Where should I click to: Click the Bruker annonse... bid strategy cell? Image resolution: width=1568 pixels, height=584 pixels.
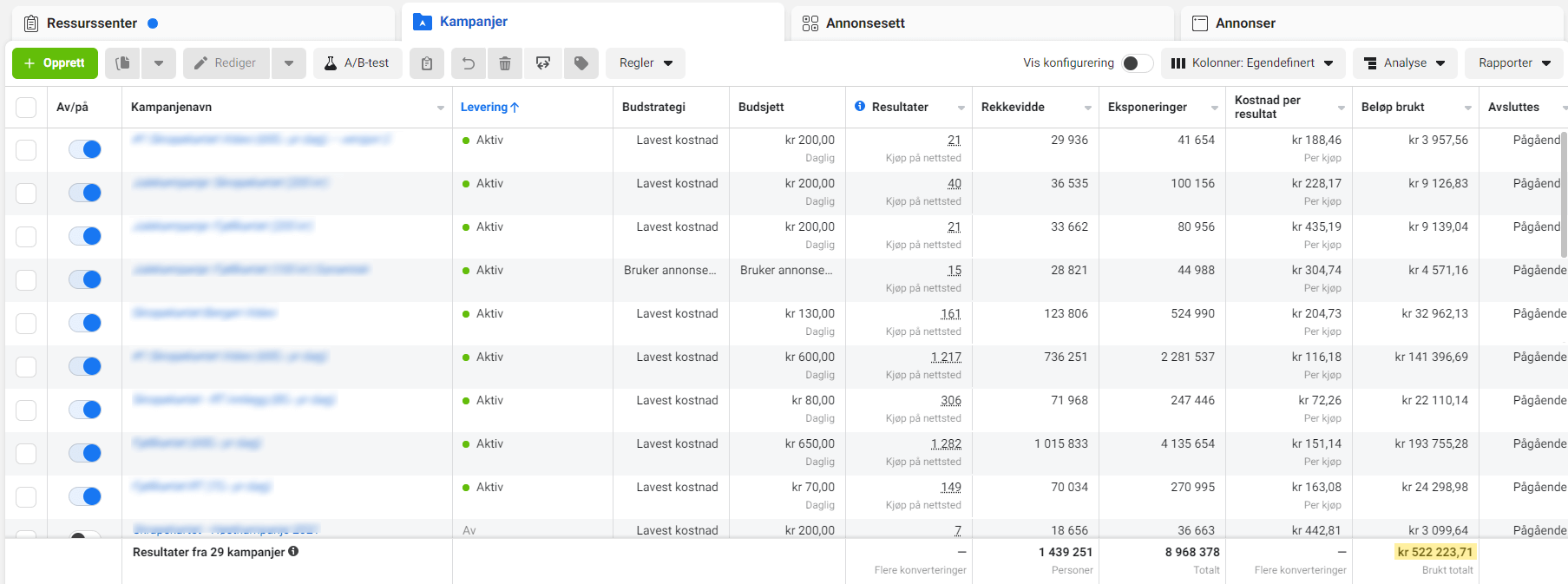point(670,271)
